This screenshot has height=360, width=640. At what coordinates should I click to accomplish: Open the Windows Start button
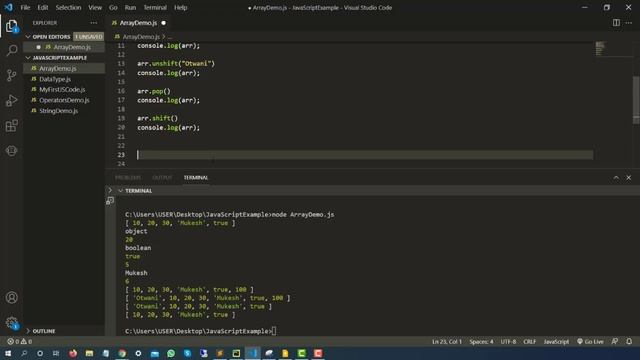tap(8, 353)
